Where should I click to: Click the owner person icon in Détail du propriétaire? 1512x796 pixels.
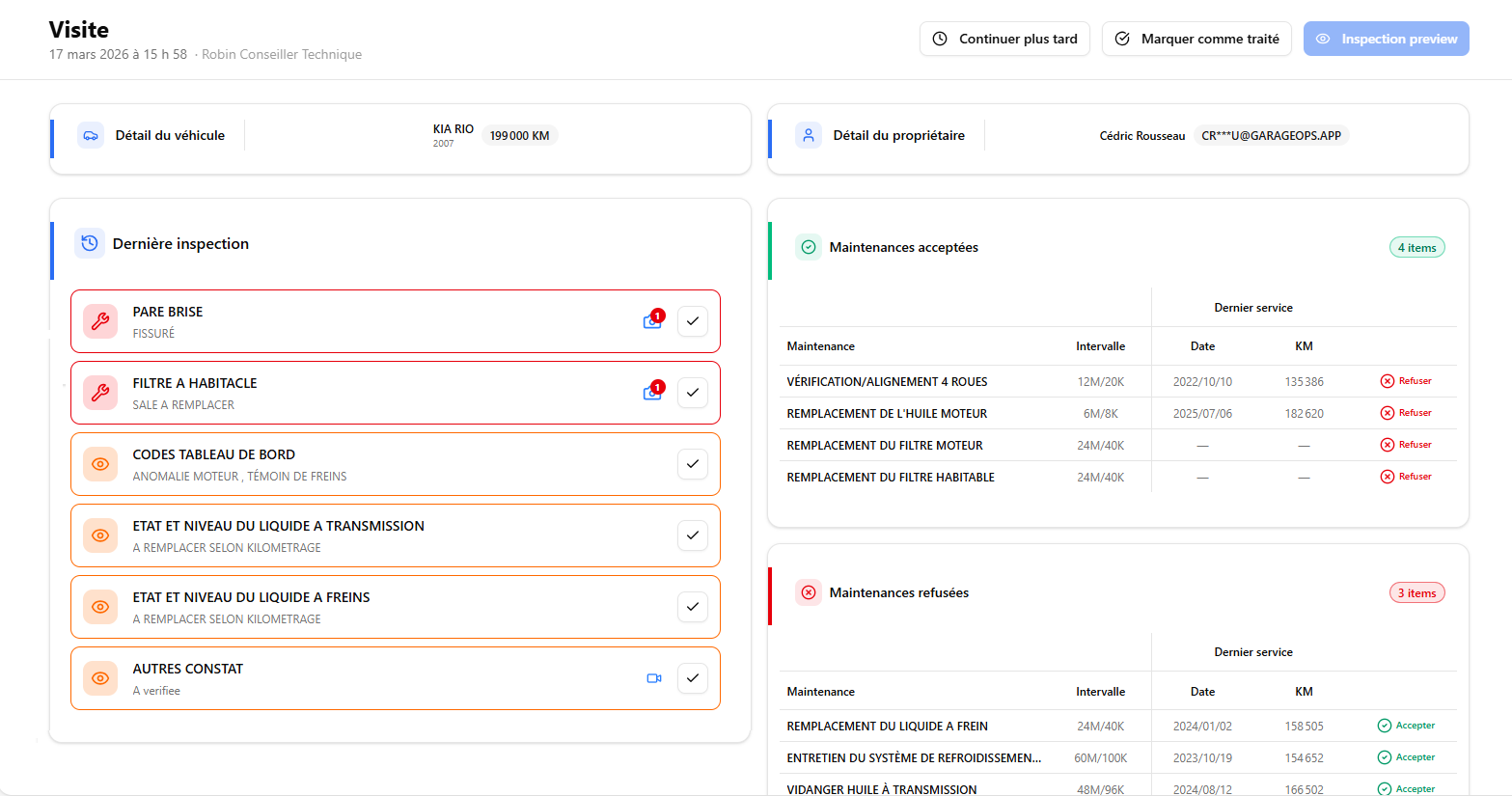point(809,135)
